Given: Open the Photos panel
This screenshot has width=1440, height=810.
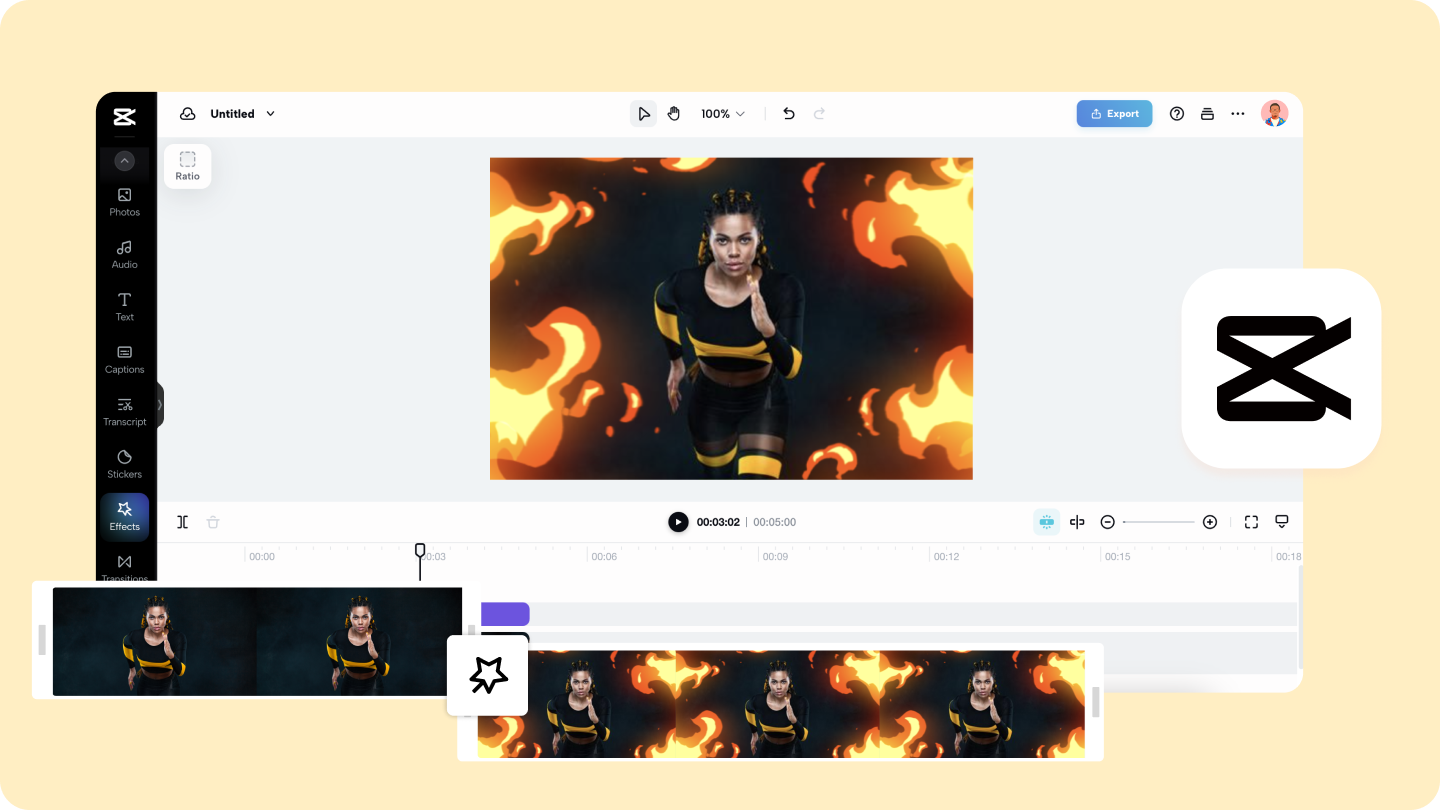Looking at the screenshot, I should (124, 201).
